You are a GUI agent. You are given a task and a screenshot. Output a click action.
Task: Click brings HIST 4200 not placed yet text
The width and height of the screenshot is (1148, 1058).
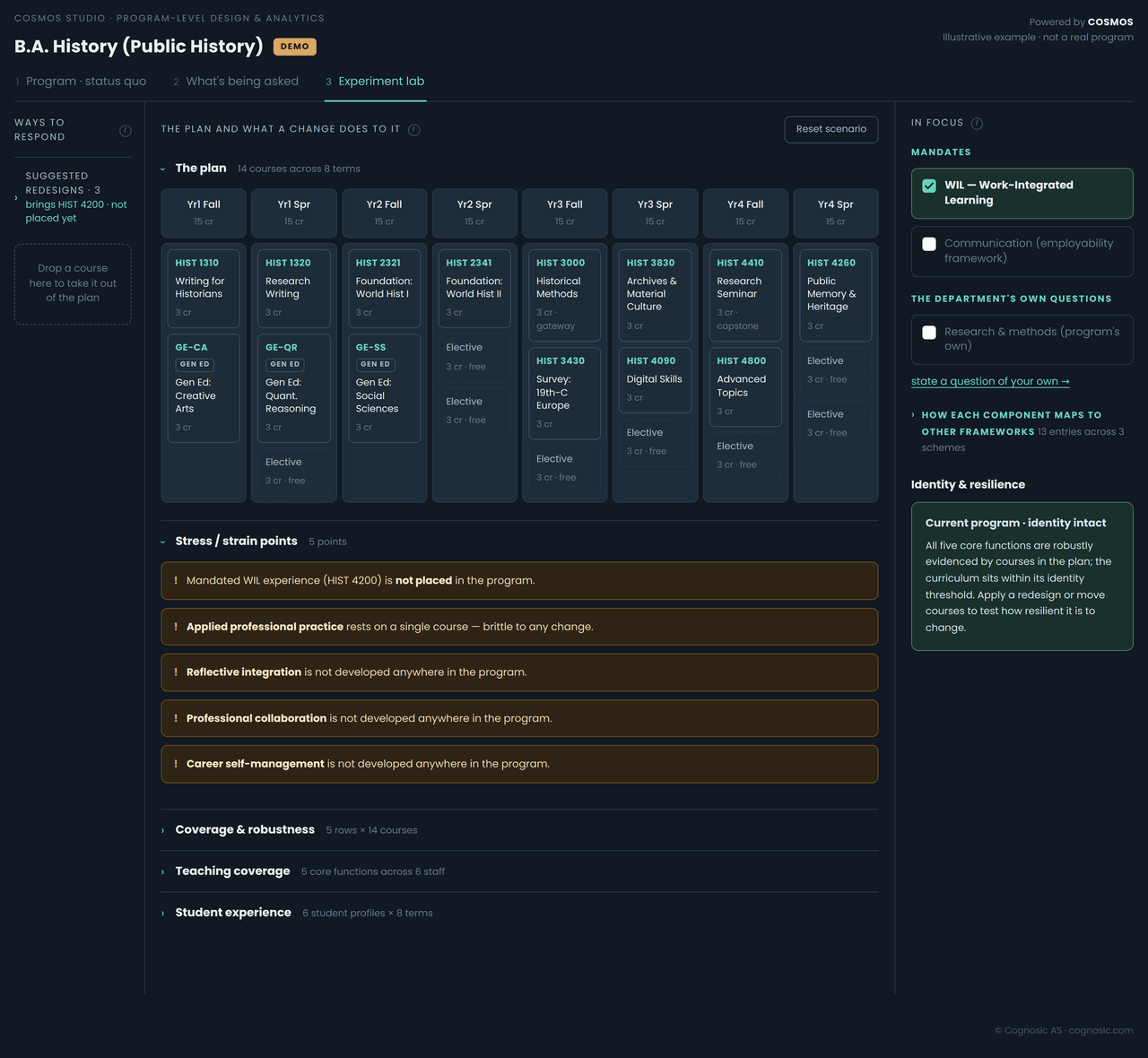76,212
